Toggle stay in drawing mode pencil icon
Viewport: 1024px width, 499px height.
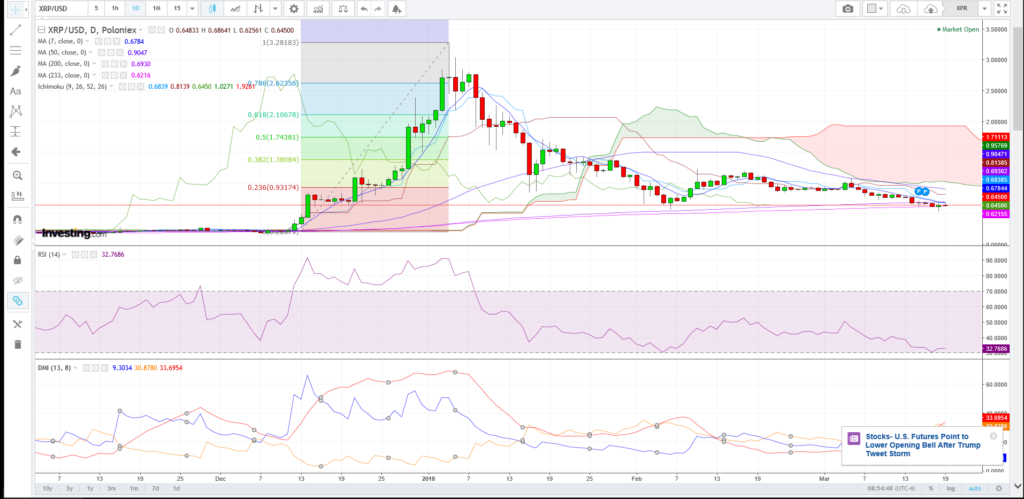(x=17, y=240)
